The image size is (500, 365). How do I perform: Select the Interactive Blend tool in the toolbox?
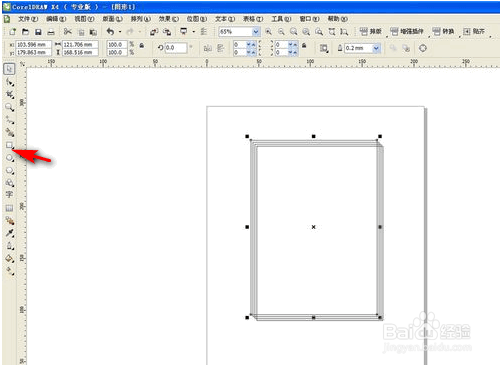pyautogui.click(x=9, y=220)
